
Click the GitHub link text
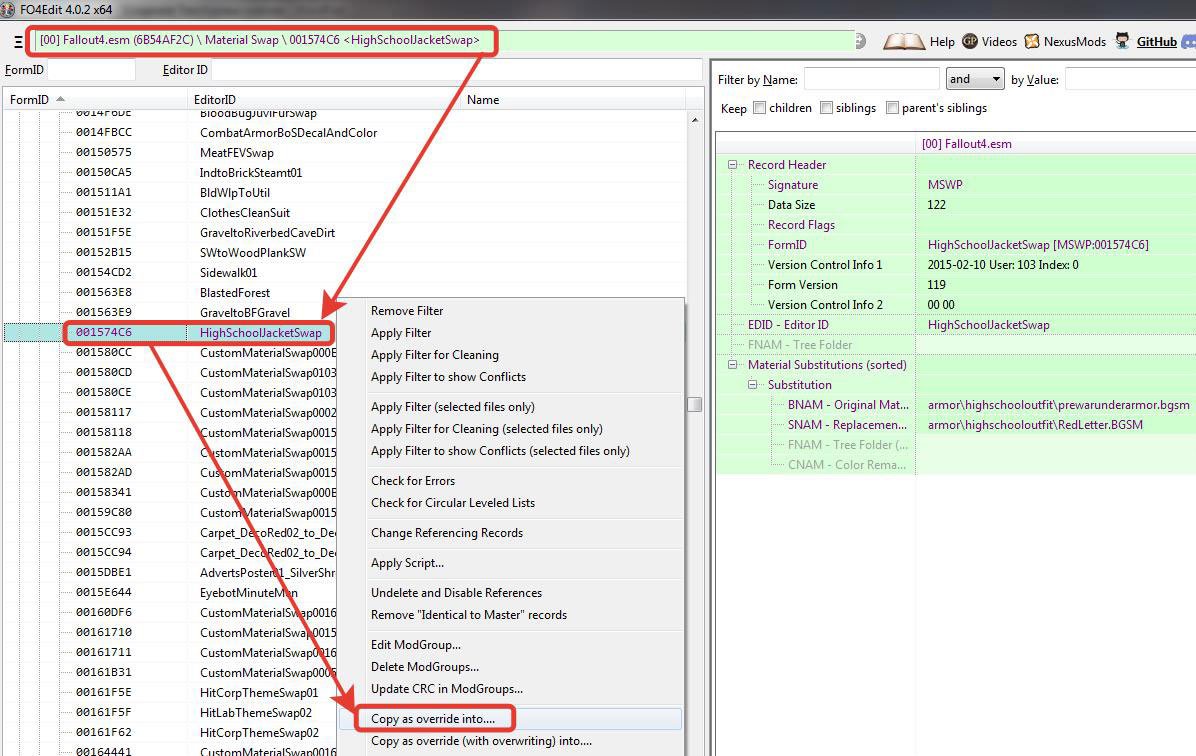[1156, 42]
